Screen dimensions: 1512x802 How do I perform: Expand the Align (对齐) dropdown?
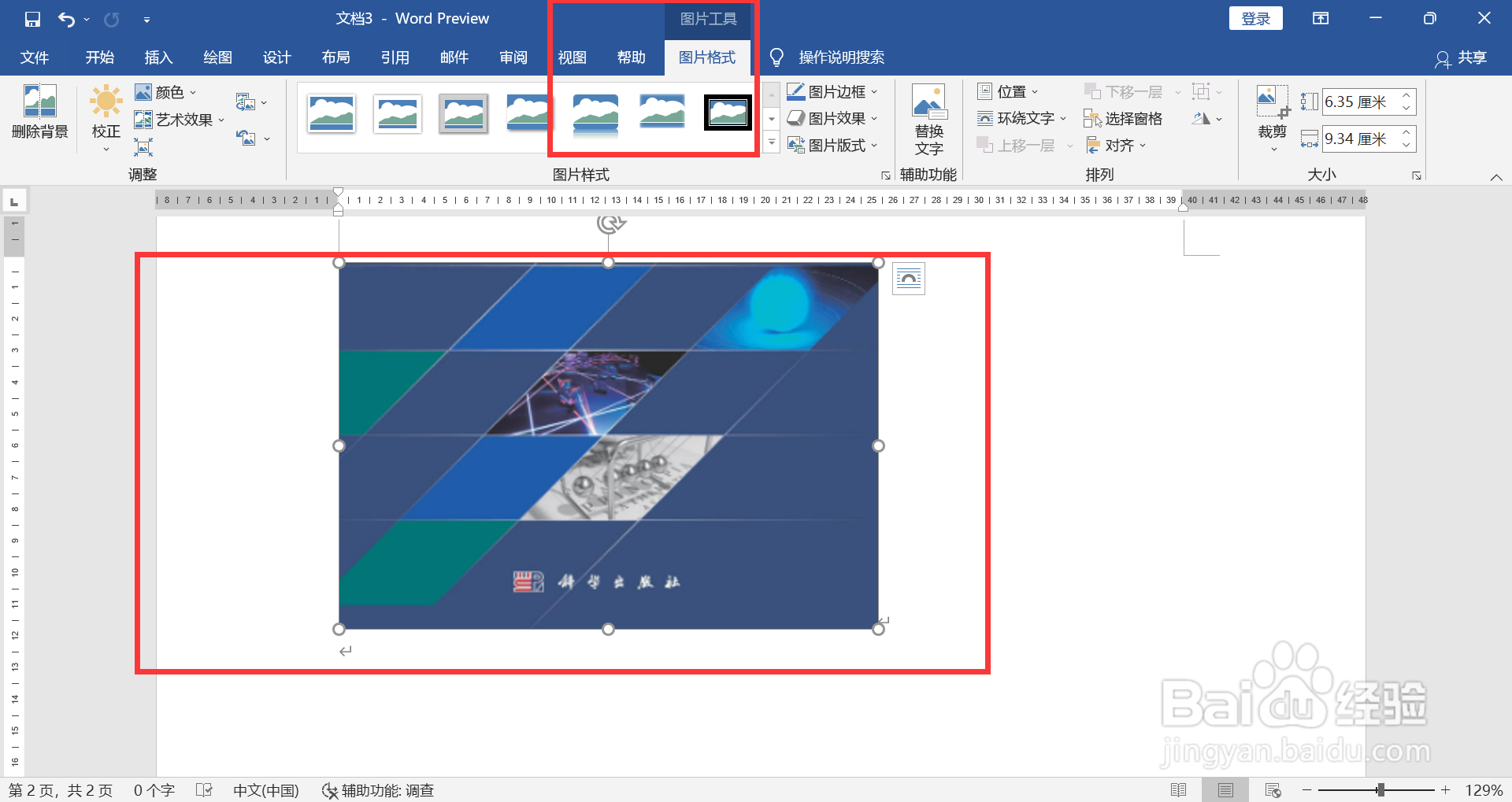tap(1143, 146)
